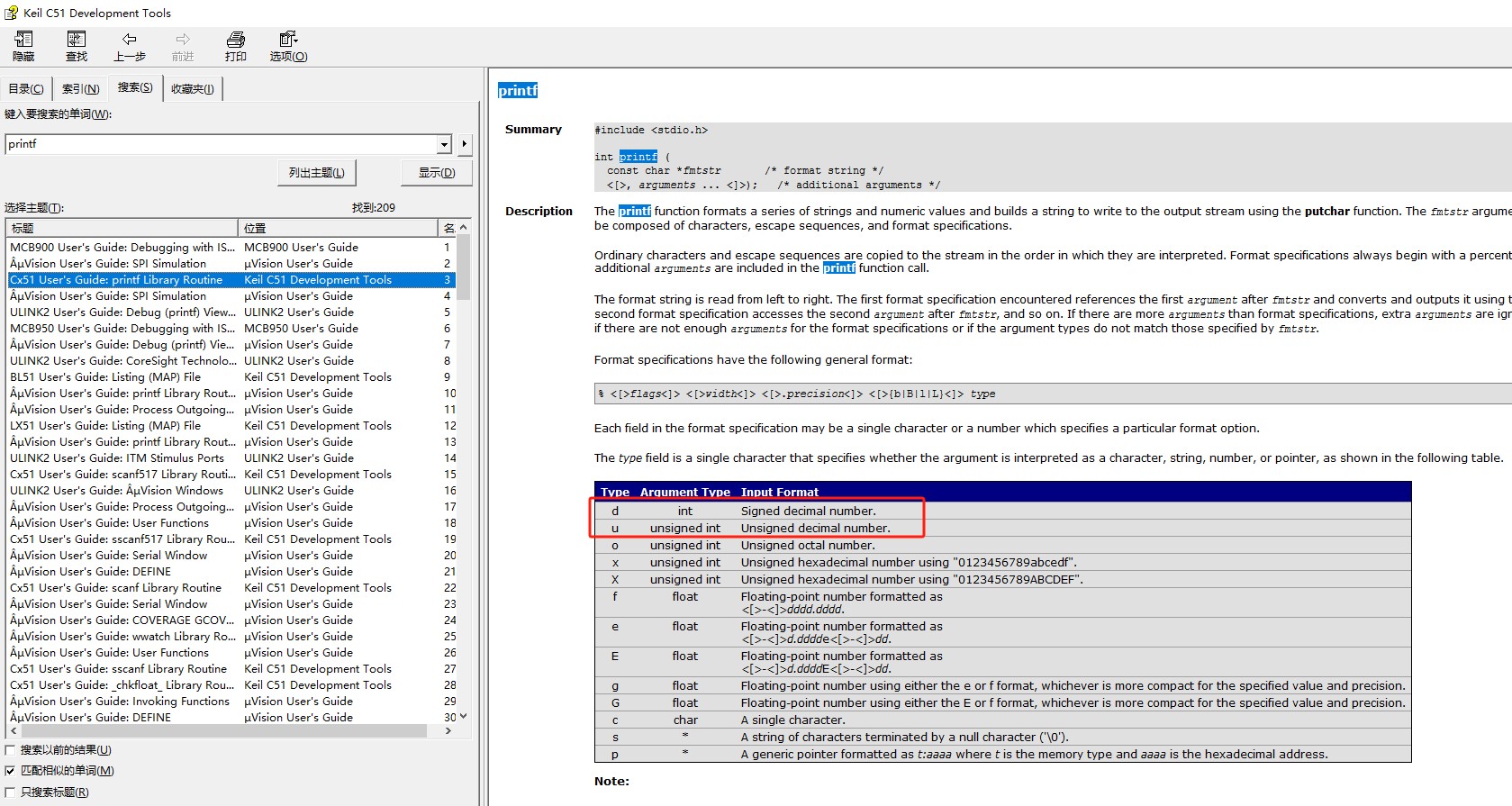Viewport: 1512px width, 806px height.
Task: Click the 隐藏 (Hide) toolbar icon
Action: (x=23, y=40)
